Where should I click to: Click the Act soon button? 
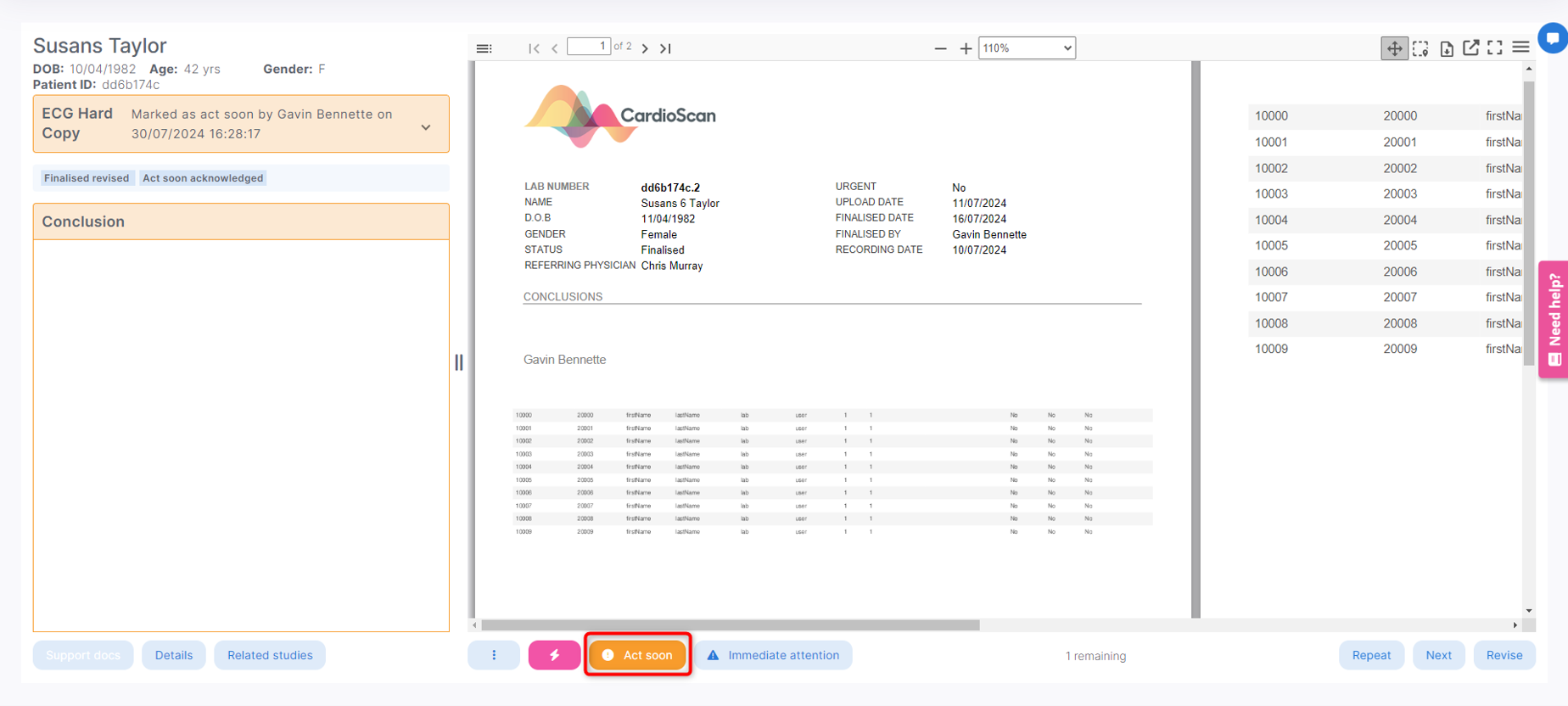[638, 655]
